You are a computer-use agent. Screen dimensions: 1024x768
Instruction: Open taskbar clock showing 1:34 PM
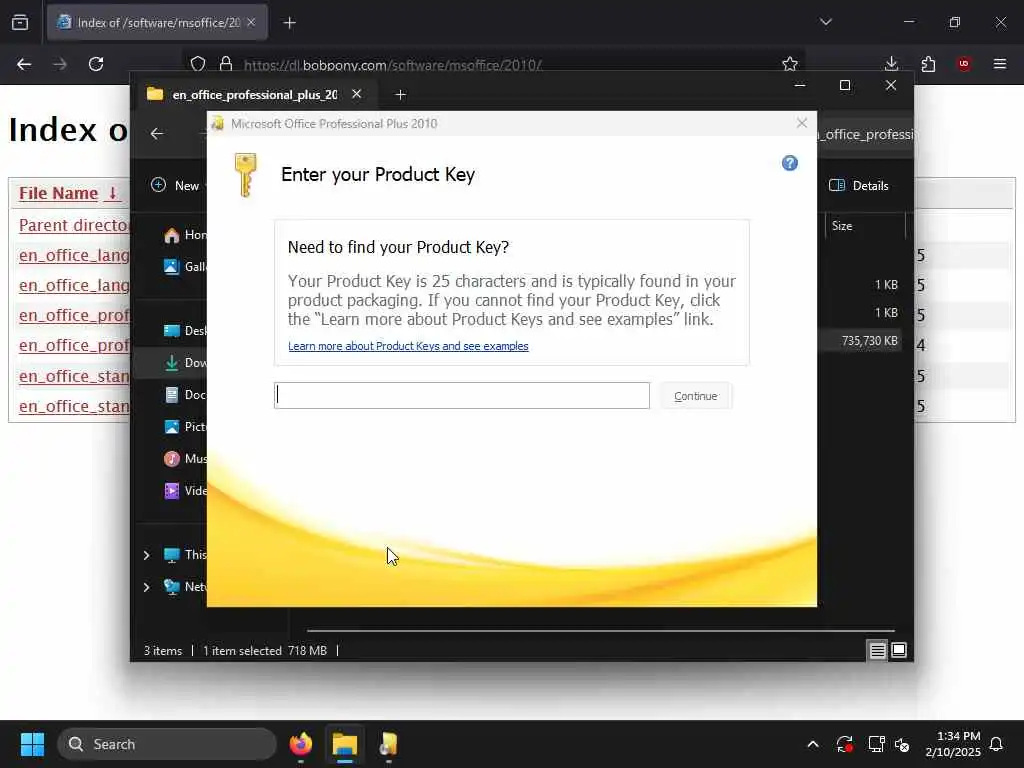click(953, 744)
